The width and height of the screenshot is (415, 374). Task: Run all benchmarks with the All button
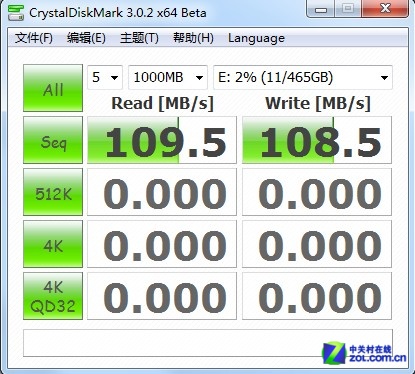pos(53,88)
